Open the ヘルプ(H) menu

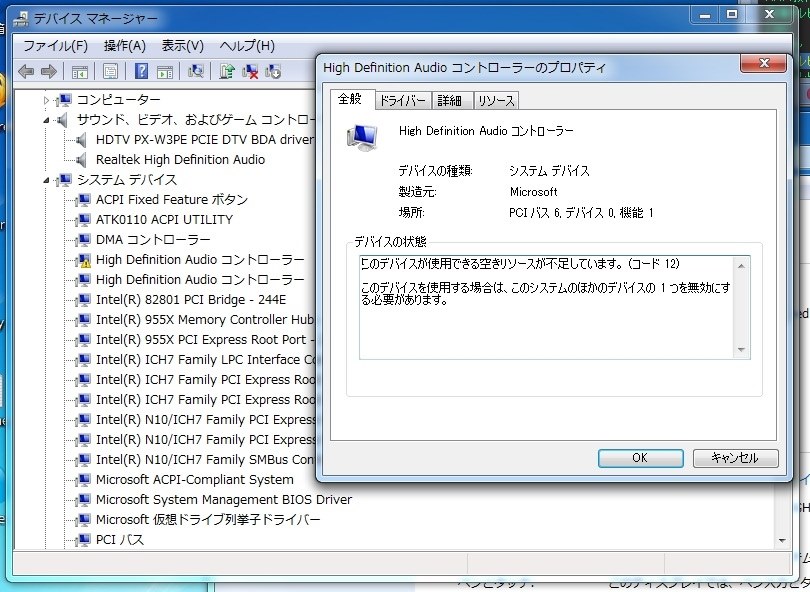[x=247, y=46]
